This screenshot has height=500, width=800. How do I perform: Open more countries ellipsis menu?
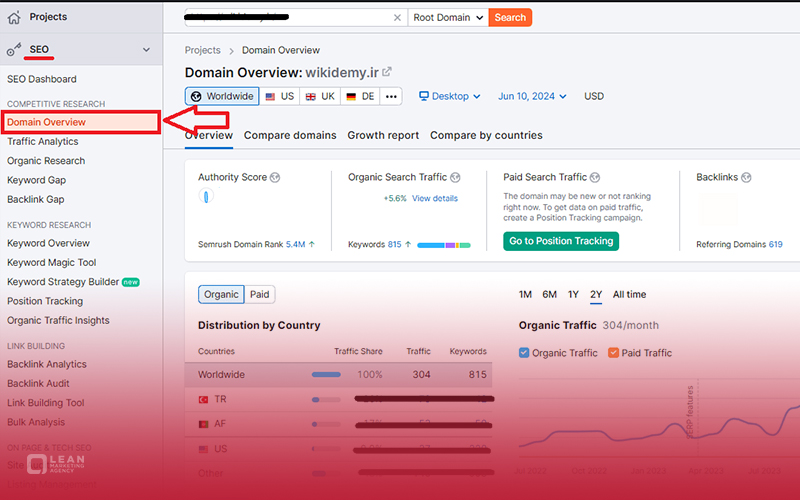(391, 96)
